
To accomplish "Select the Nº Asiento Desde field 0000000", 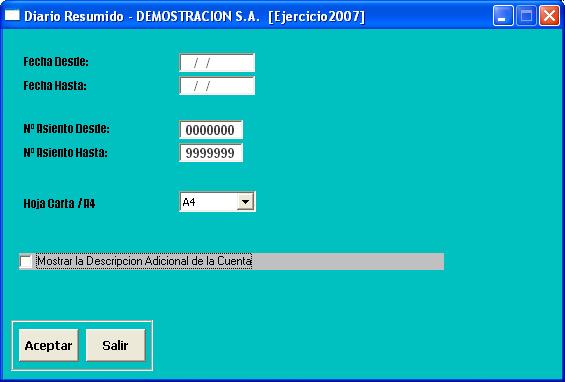I will point(211,130).
